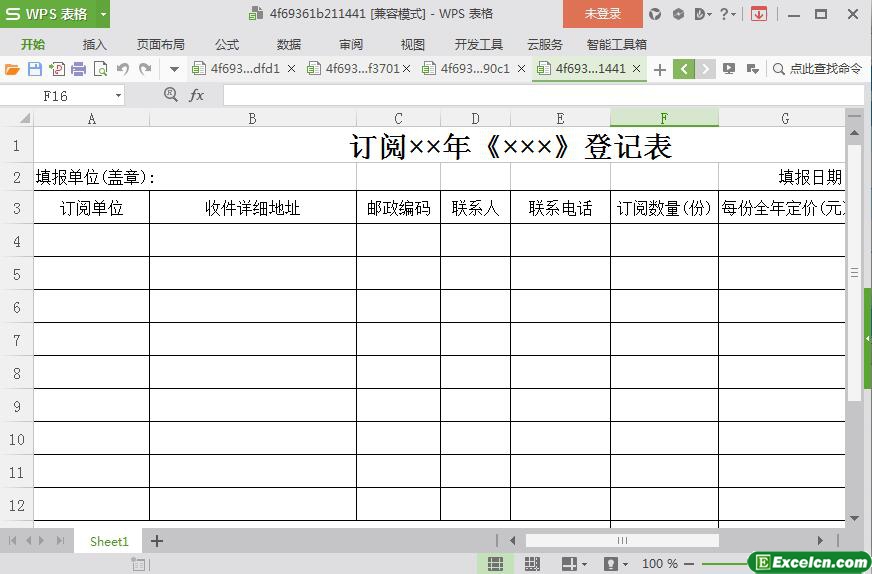Click the Name Box showing F16

click(56, 96)
